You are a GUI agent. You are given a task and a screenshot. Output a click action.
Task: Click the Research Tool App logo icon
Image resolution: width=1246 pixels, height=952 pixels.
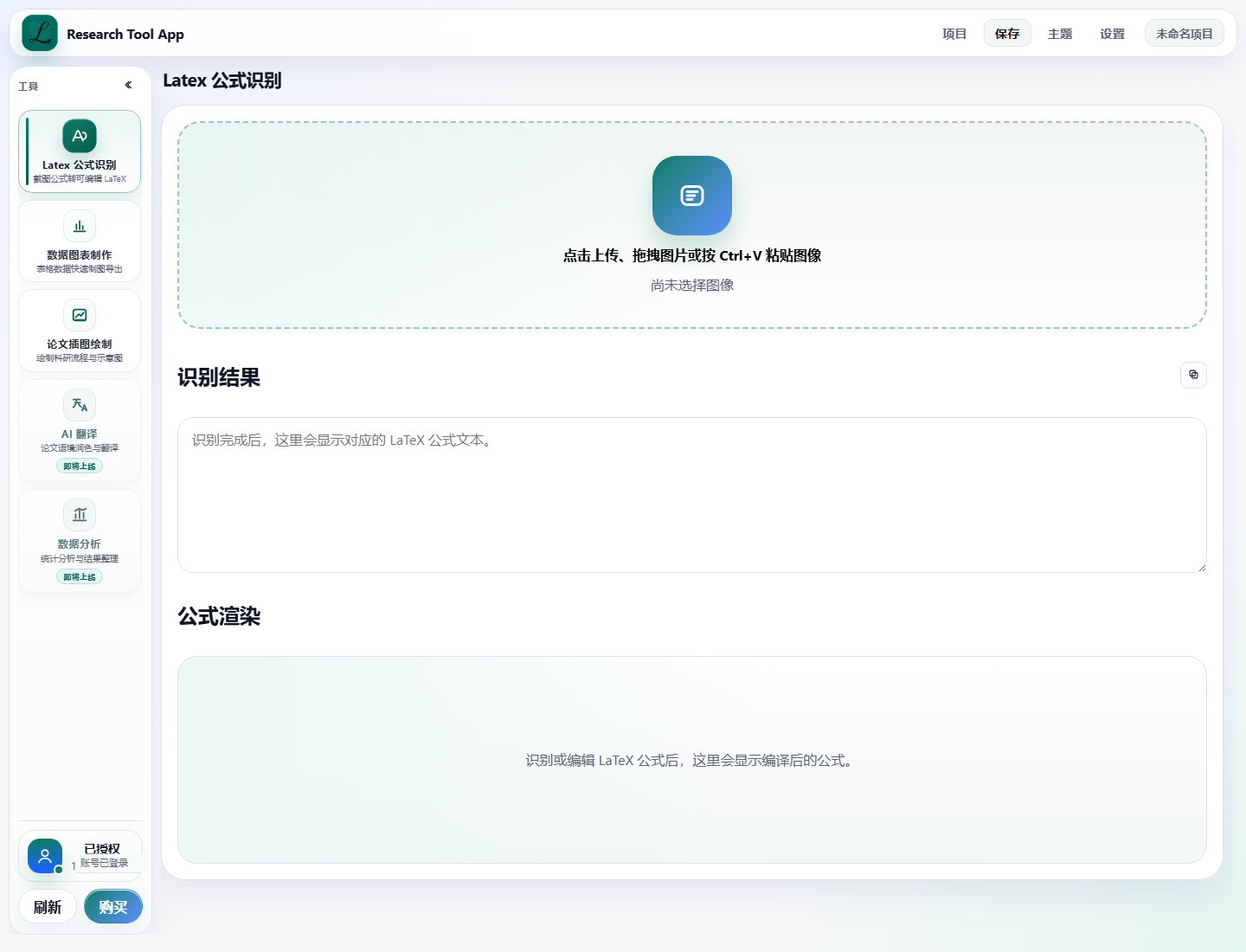40,33
